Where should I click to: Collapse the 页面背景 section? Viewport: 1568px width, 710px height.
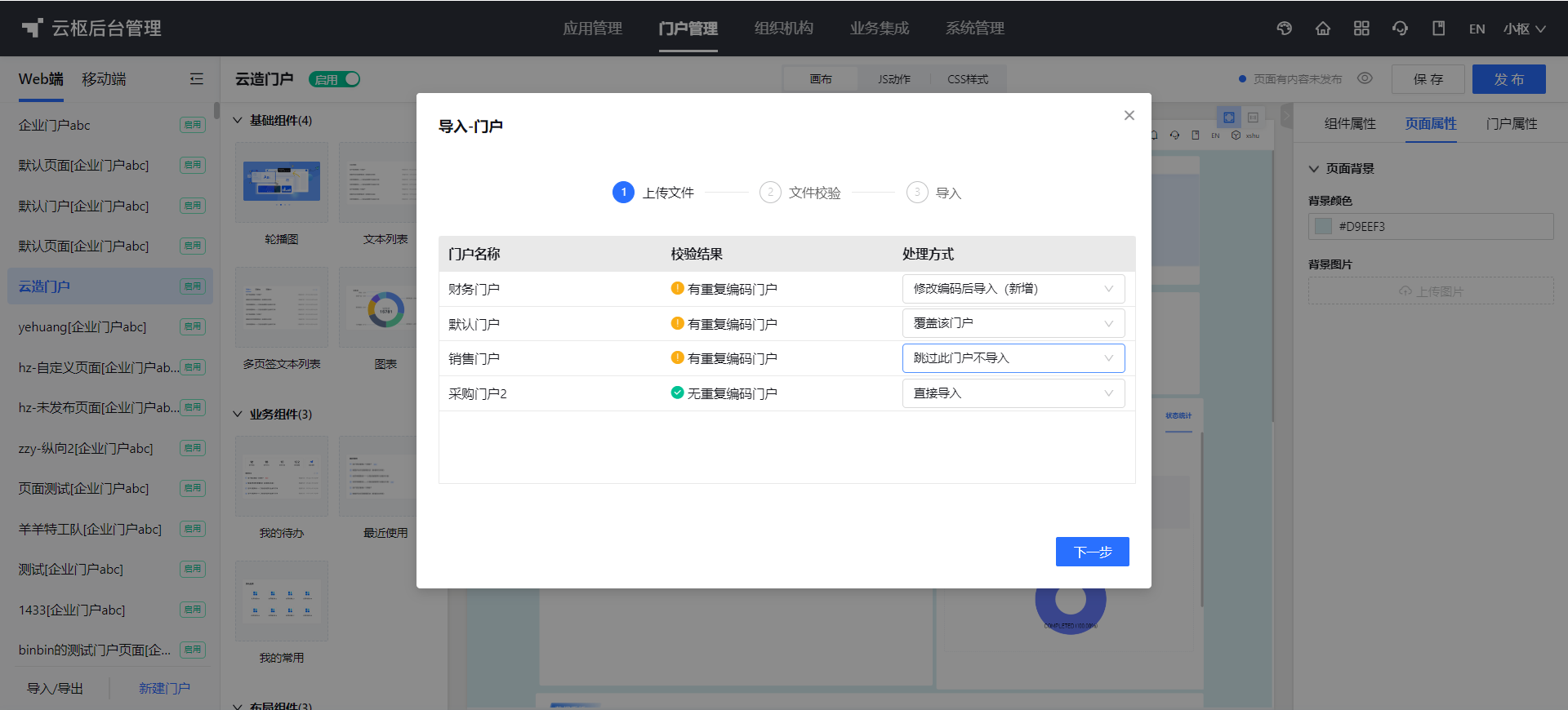[1314, 169]
